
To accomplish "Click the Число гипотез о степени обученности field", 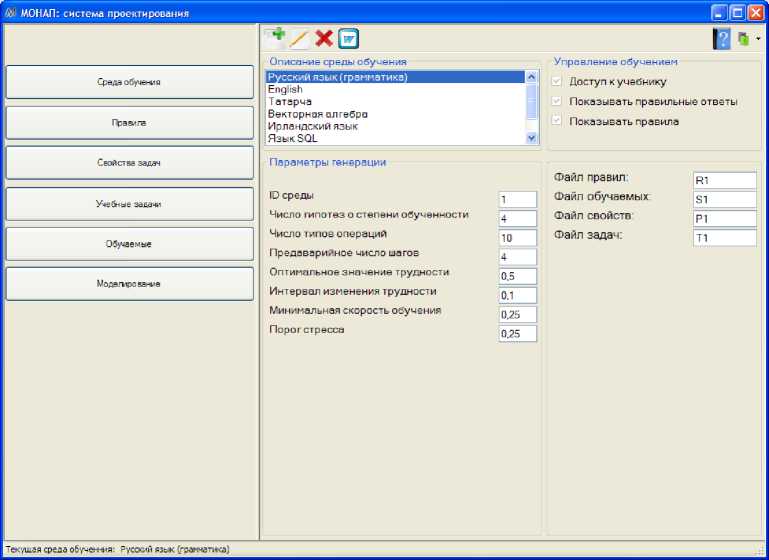I will [517, 219].
